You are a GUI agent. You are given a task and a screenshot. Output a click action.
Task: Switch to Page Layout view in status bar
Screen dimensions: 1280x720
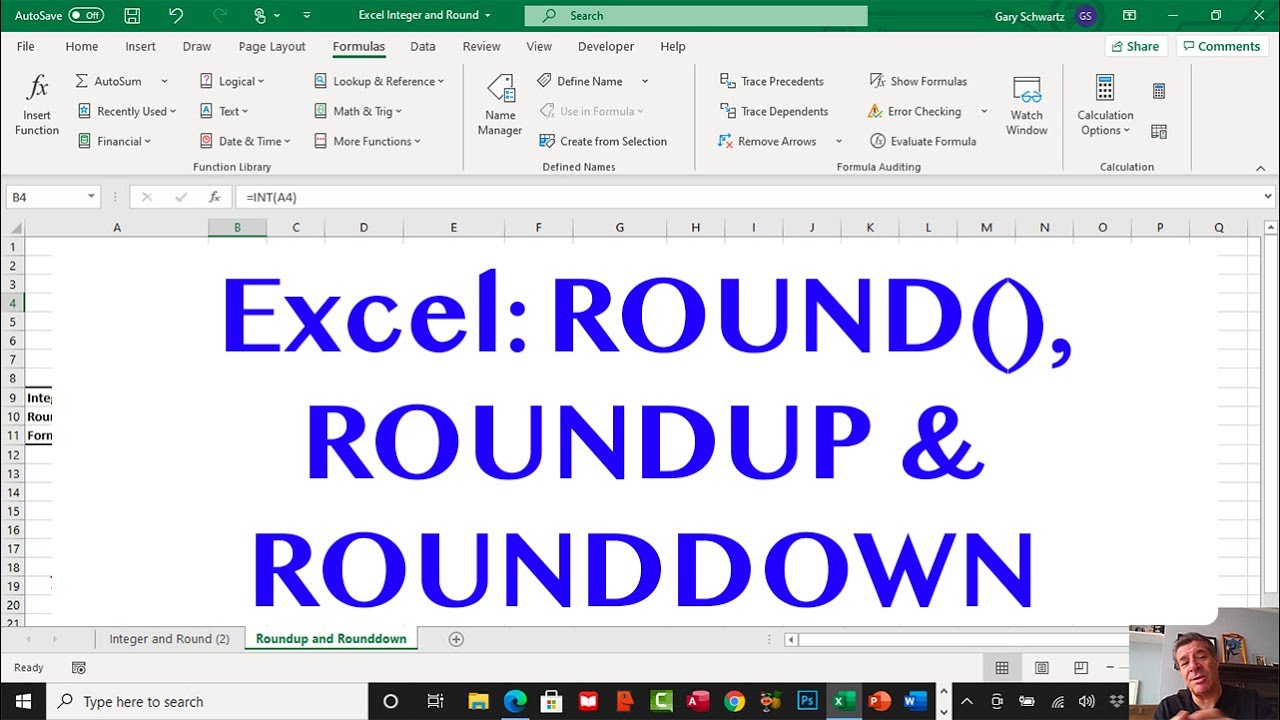click(1041, 668)
